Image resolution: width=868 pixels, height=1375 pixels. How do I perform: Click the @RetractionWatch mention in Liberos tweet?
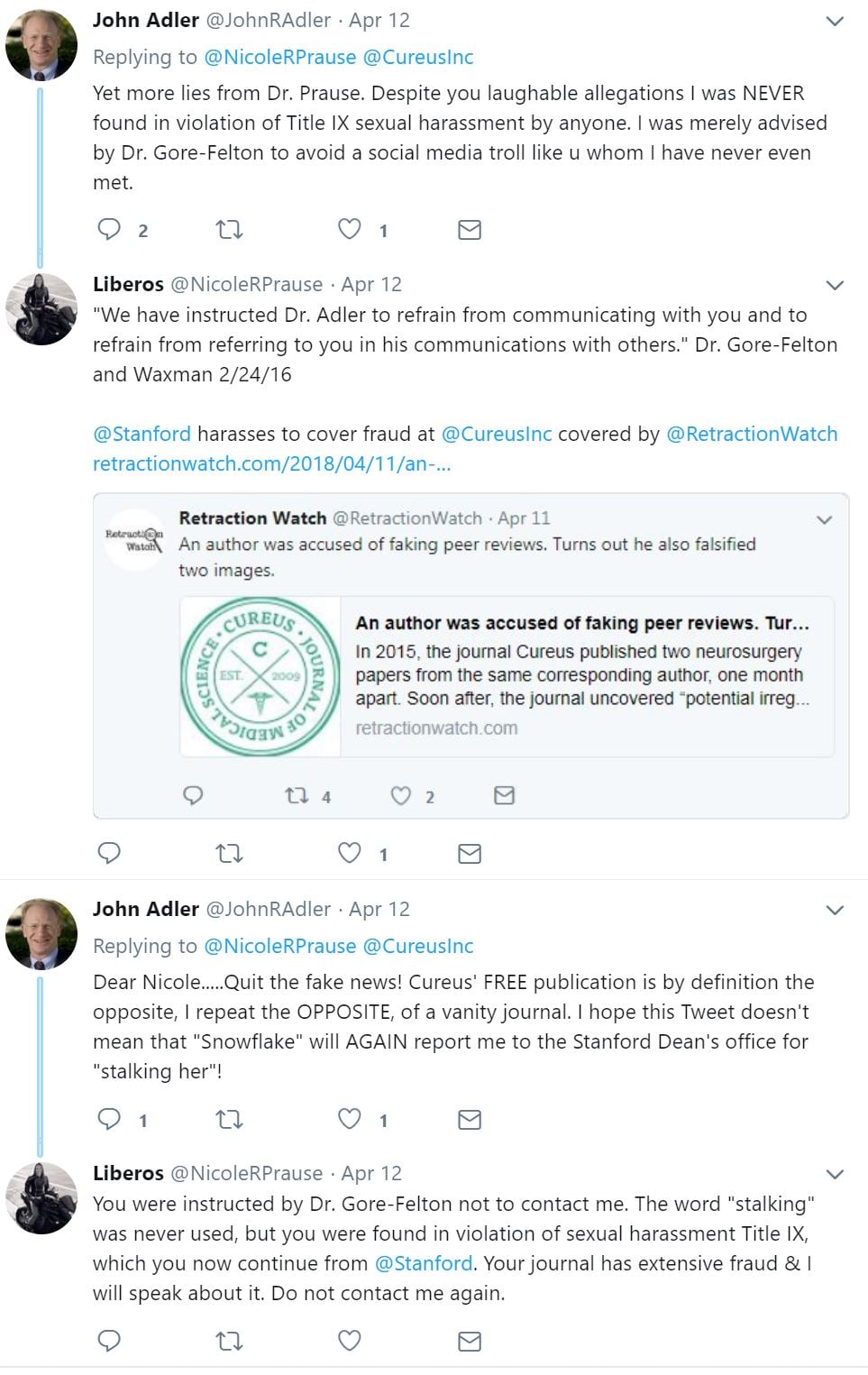[x=752, y=434]
